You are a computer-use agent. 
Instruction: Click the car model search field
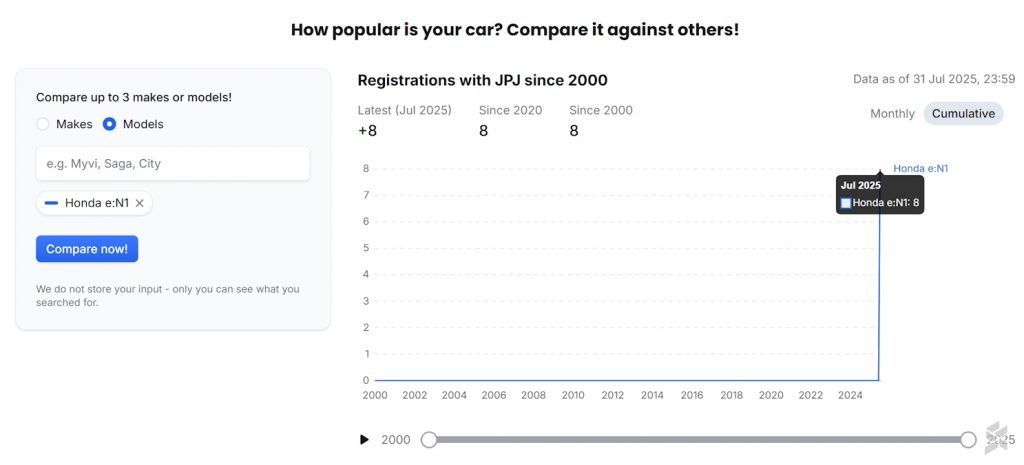[x=173, y=163]
